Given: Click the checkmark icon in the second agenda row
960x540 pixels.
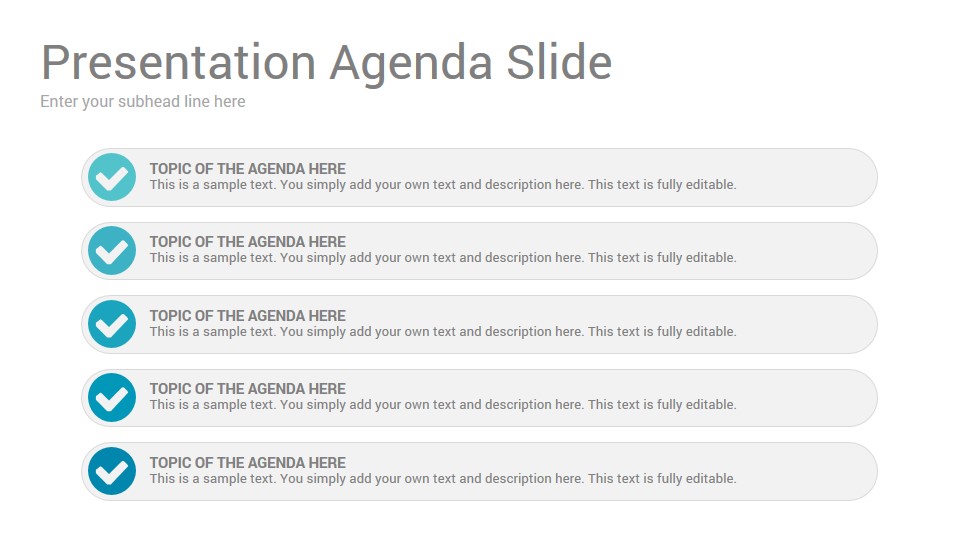Looking at the screenshot, I should point(112,250).
